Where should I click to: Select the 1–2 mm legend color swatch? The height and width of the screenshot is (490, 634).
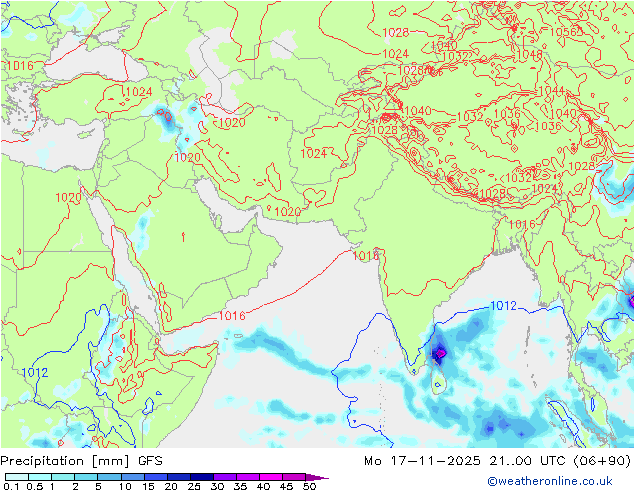63,477
